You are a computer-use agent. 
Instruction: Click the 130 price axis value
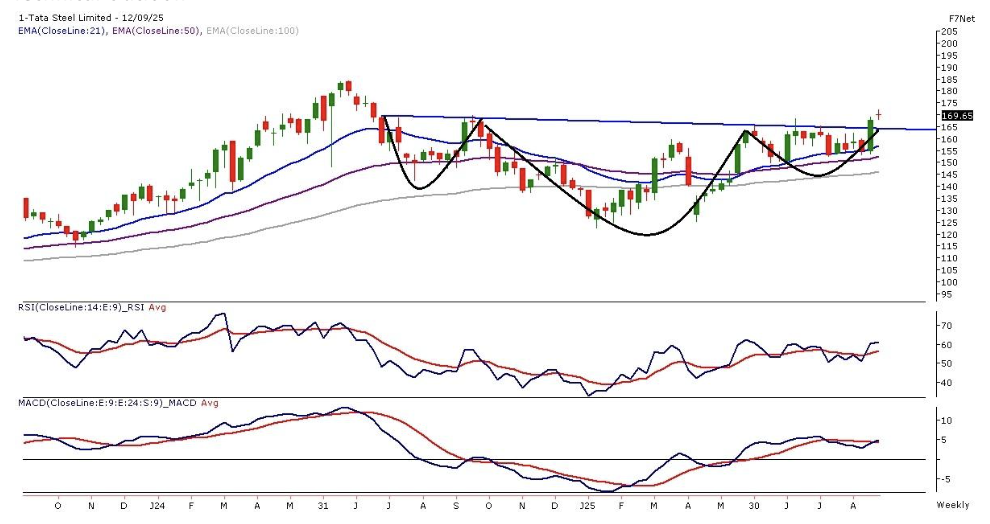949,211
